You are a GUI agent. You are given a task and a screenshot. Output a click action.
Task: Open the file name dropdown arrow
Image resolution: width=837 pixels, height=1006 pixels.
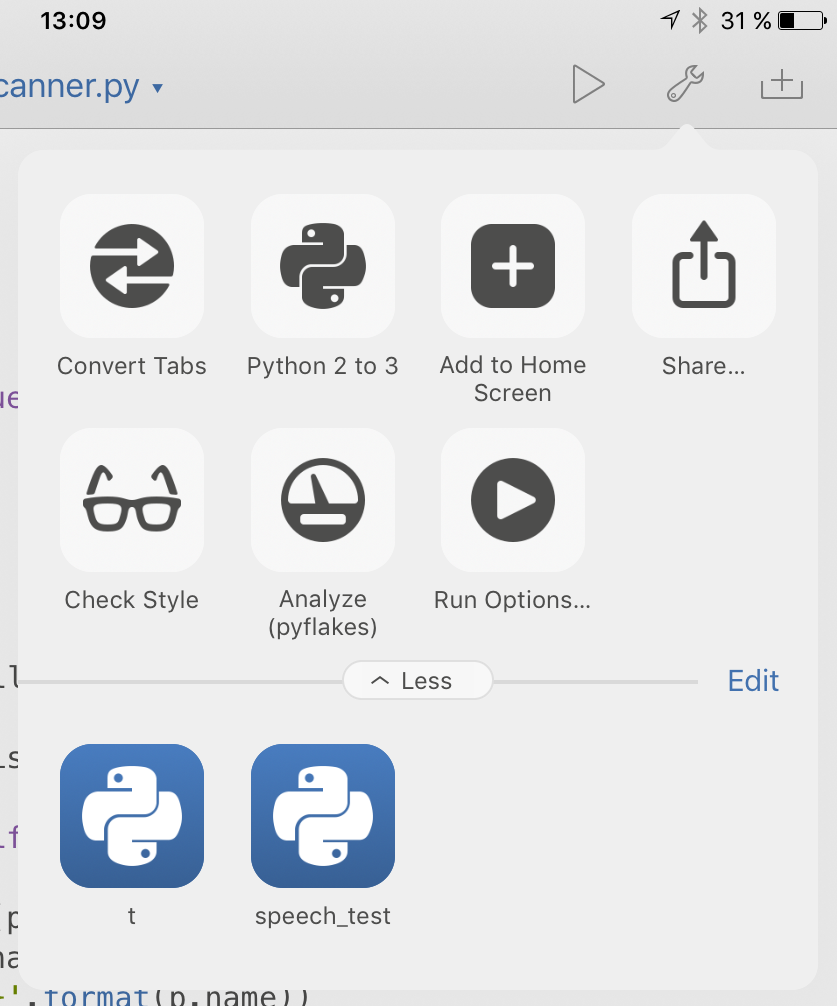click(157, 89)
